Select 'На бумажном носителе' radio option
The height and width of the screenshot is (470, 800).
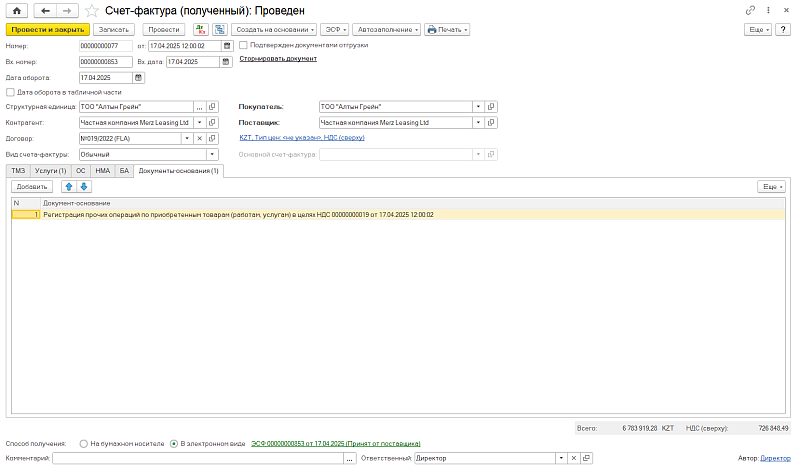84,444
